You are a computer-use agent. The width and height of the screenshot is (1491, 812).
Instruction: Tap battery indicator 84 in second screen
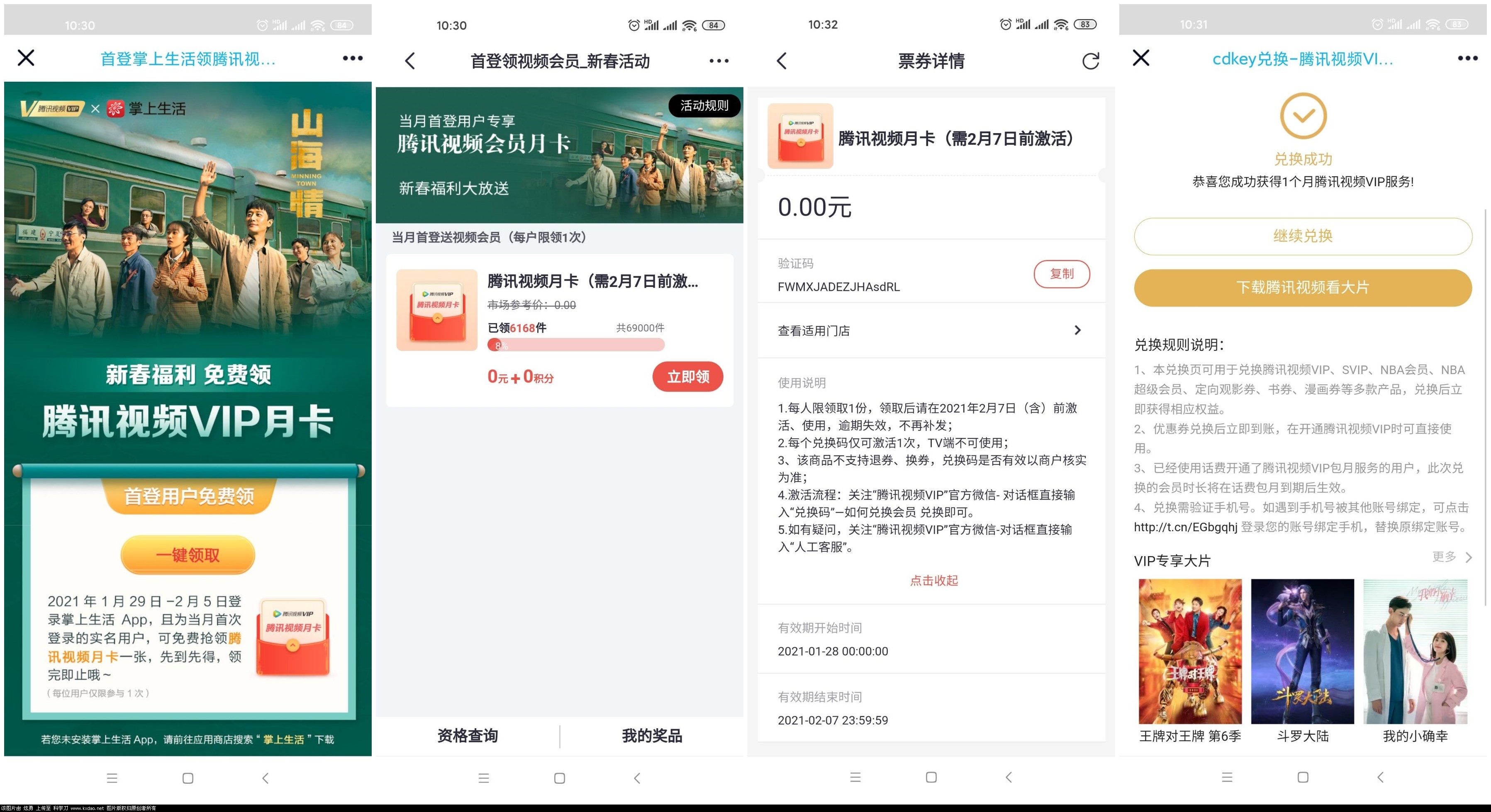click(x=713, y=25)
